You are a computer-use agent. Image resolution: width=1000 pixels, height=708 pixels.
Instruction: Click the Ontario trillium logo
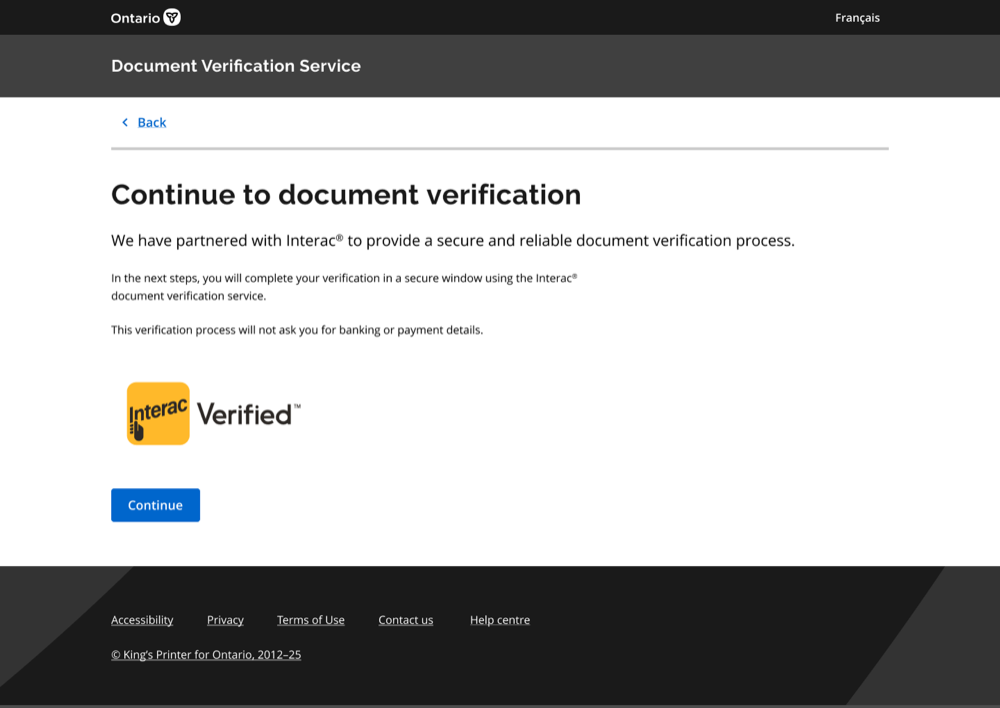point(145,17)
